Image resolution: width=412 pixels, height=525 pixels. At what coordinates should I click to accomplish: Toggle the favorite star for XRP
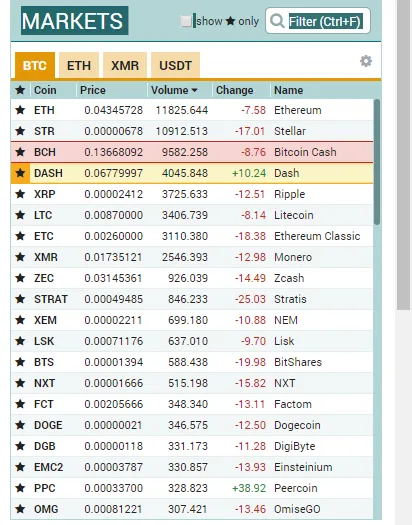click(x=20, y=194)
